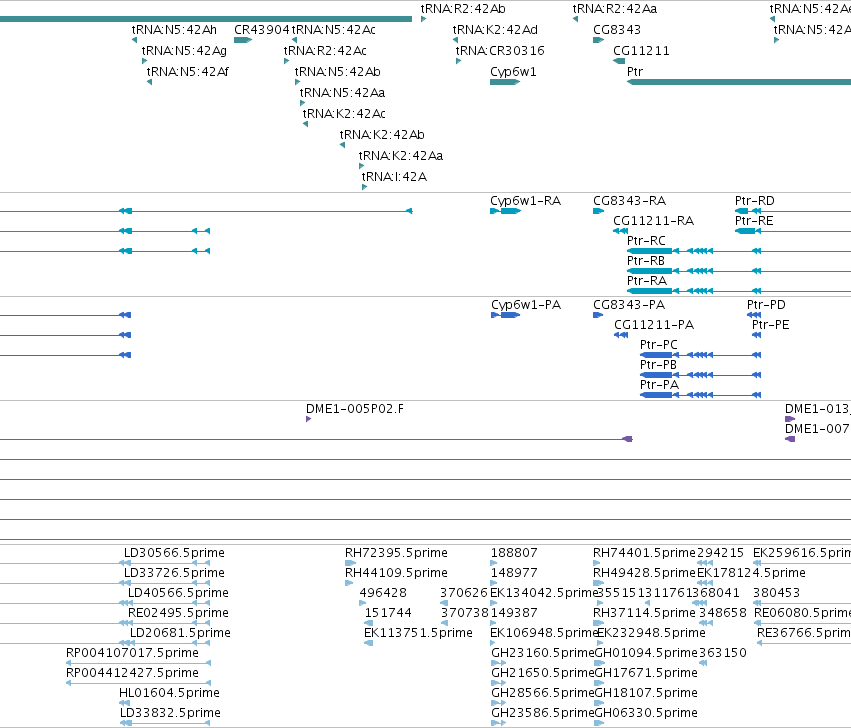Click the Cyp6w1 gene label

coord(513,72)
